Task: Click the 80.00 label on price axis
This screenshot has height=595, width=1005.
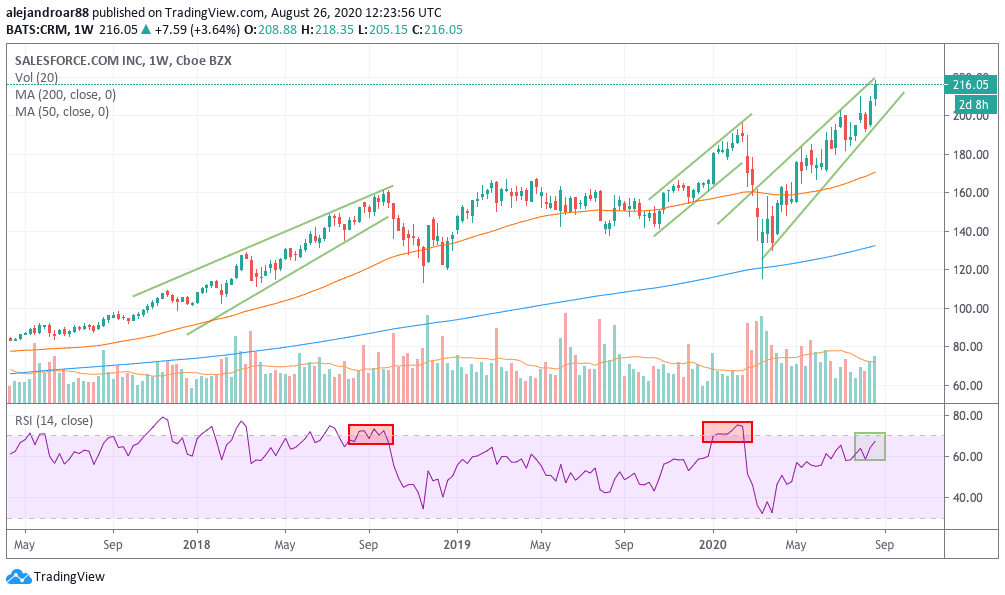Action: pos(967,347)
